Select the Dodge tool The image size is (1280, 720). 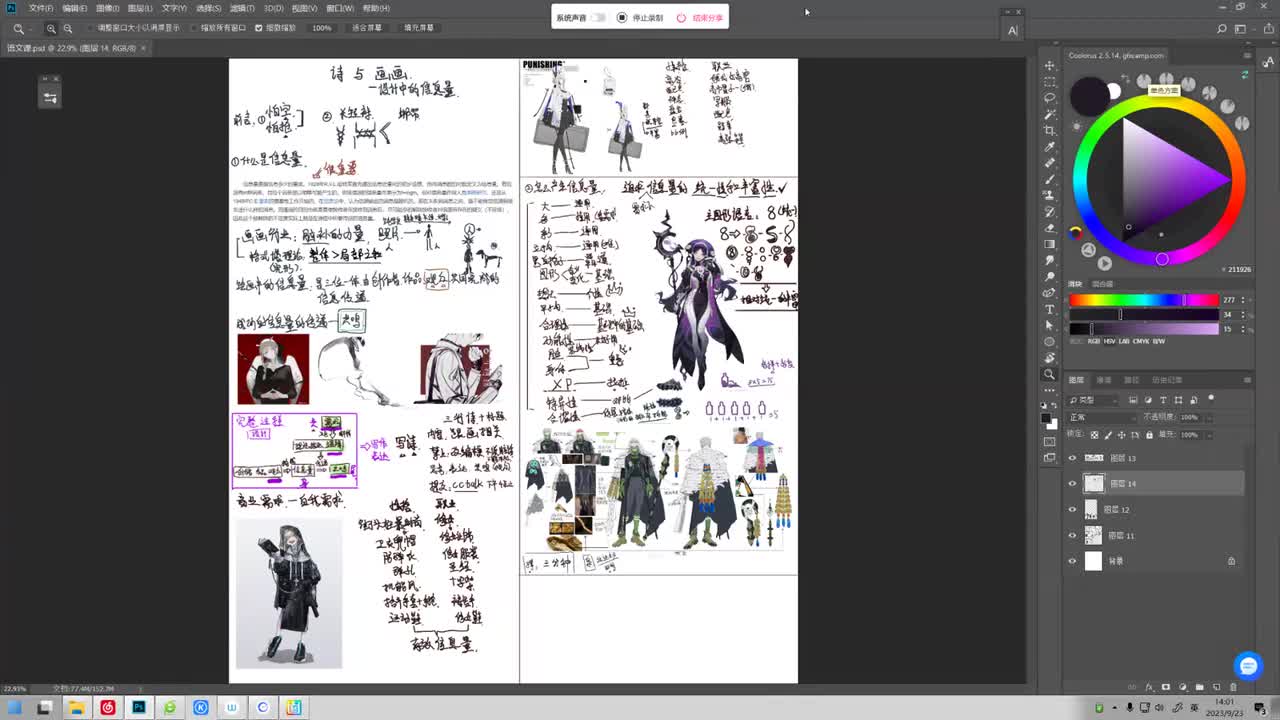coord(1049,277)
